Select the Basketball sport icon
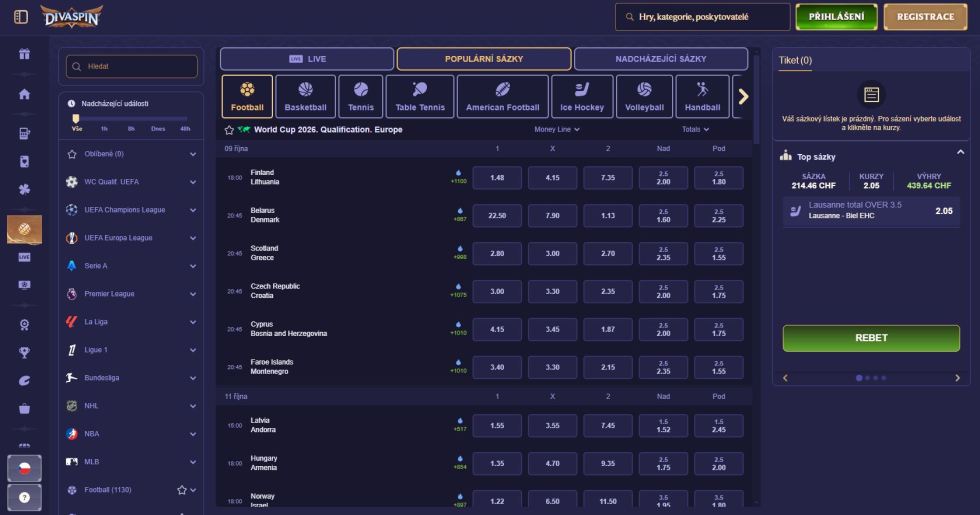Viewport: 980px width, 515px height. [x=305, y=96]
